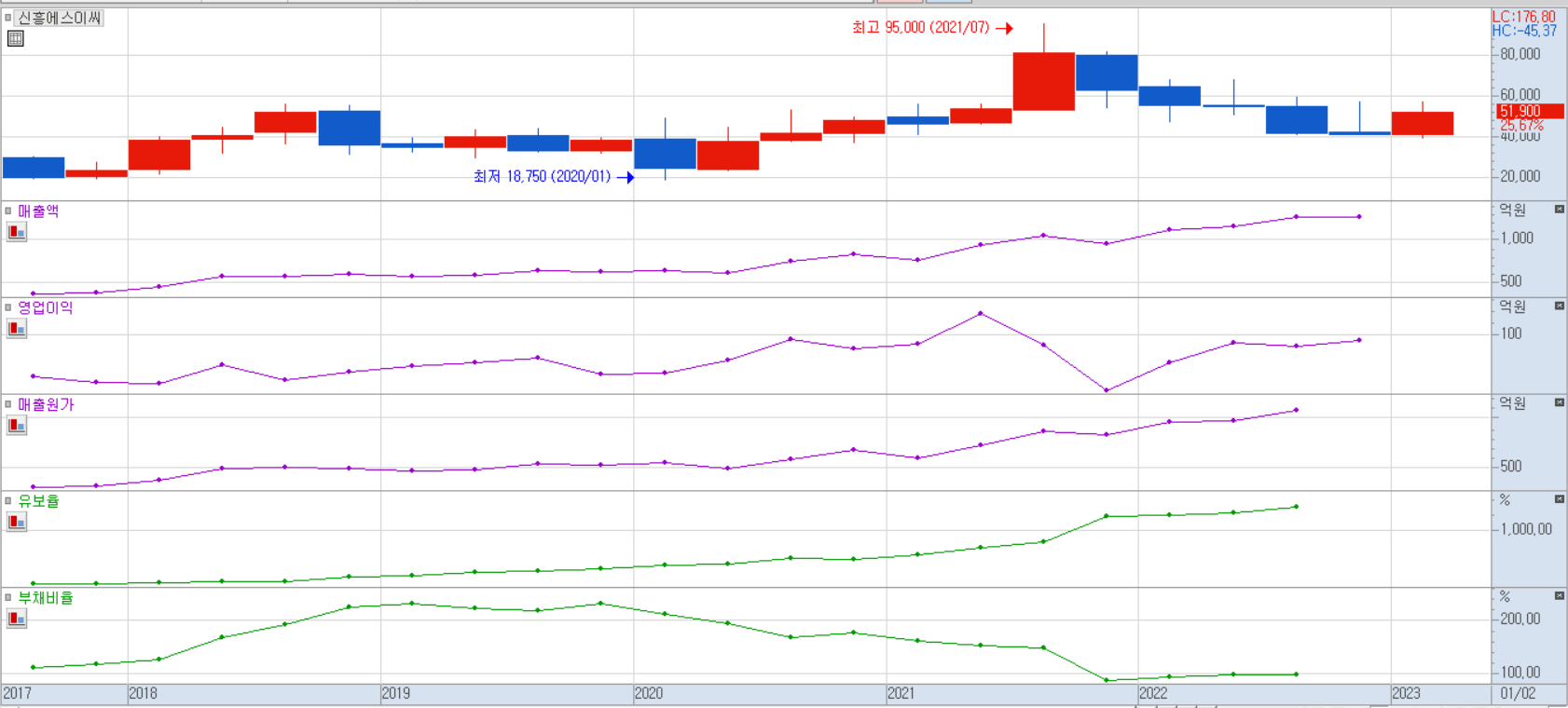This screenshot has height=708, width=1568.
Task: Click the 200,00 value on the 부채비율 axis
Action: [1520, 619]
